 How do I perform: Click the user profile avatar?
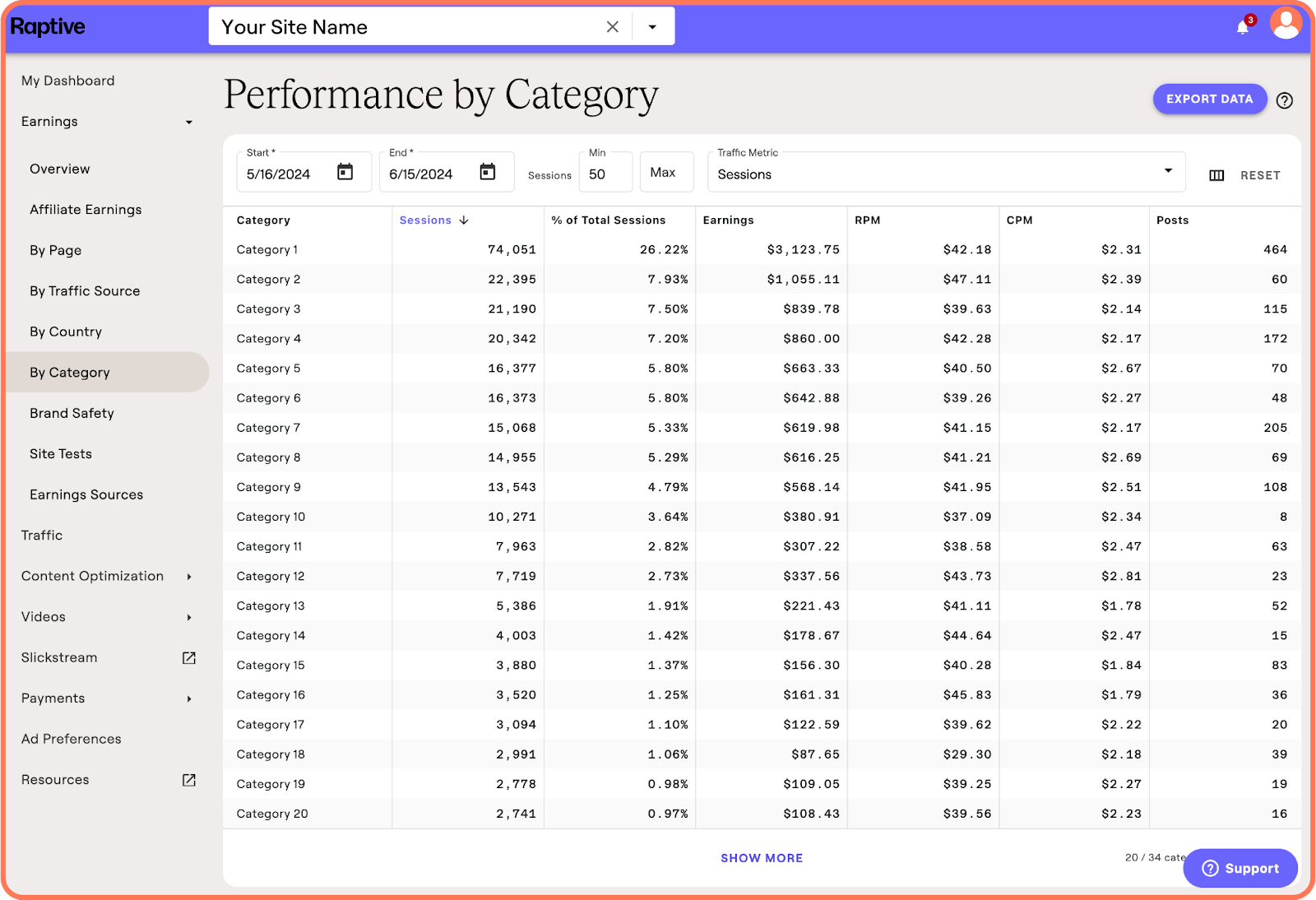pos(1285,25)
